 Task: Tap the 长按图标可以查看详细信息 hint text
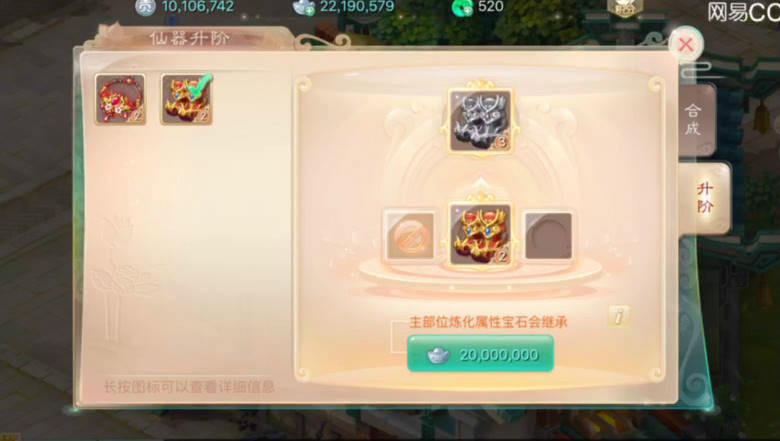click(x=189, y=386)
